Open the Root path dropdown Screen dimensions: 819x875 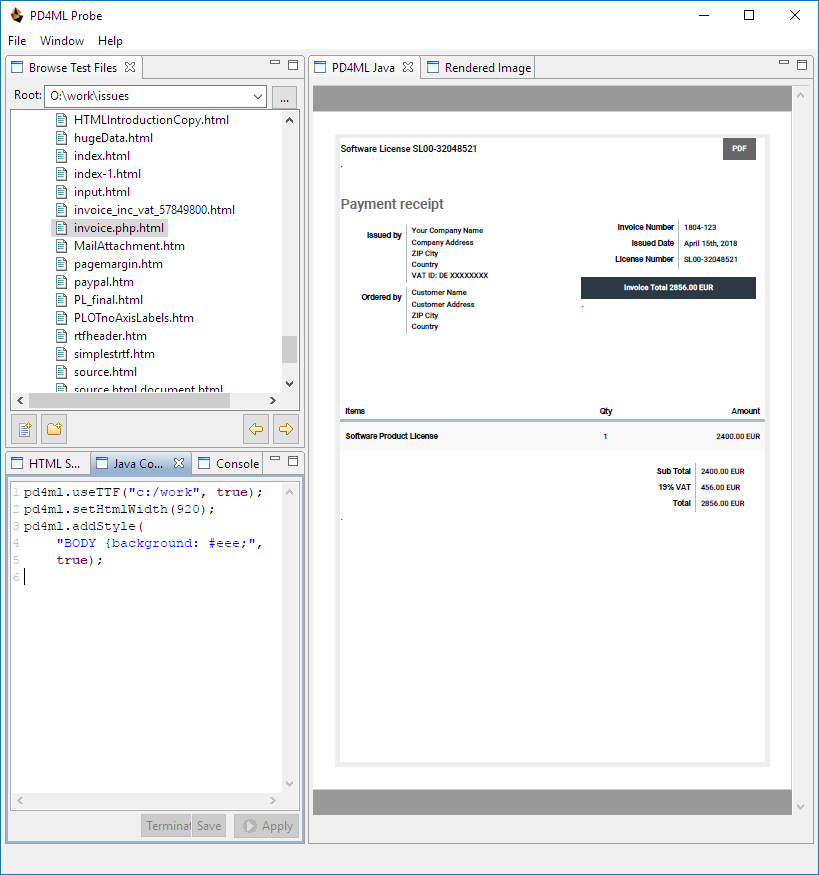pyautogui.click(x=258, y=97)
